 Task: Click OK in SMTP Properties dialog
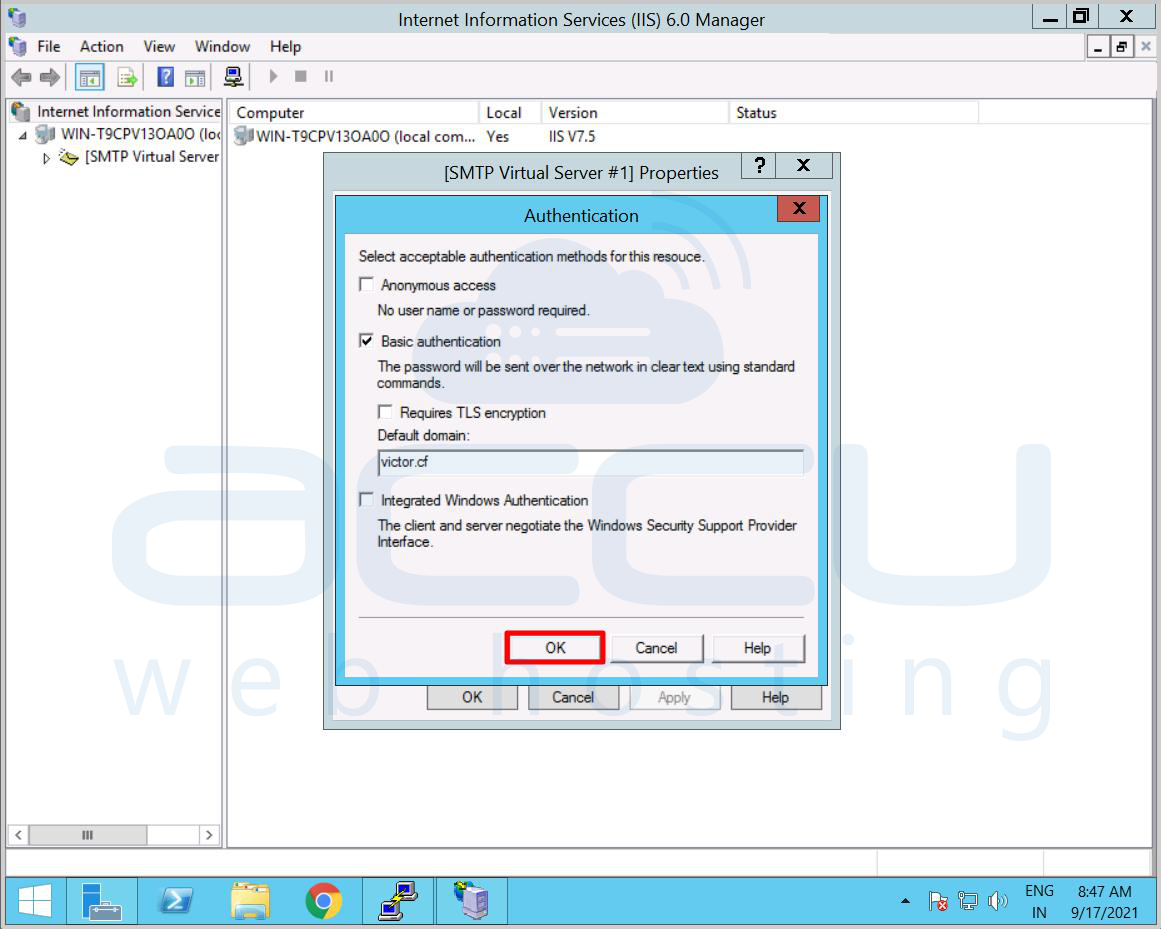(472, 697)
